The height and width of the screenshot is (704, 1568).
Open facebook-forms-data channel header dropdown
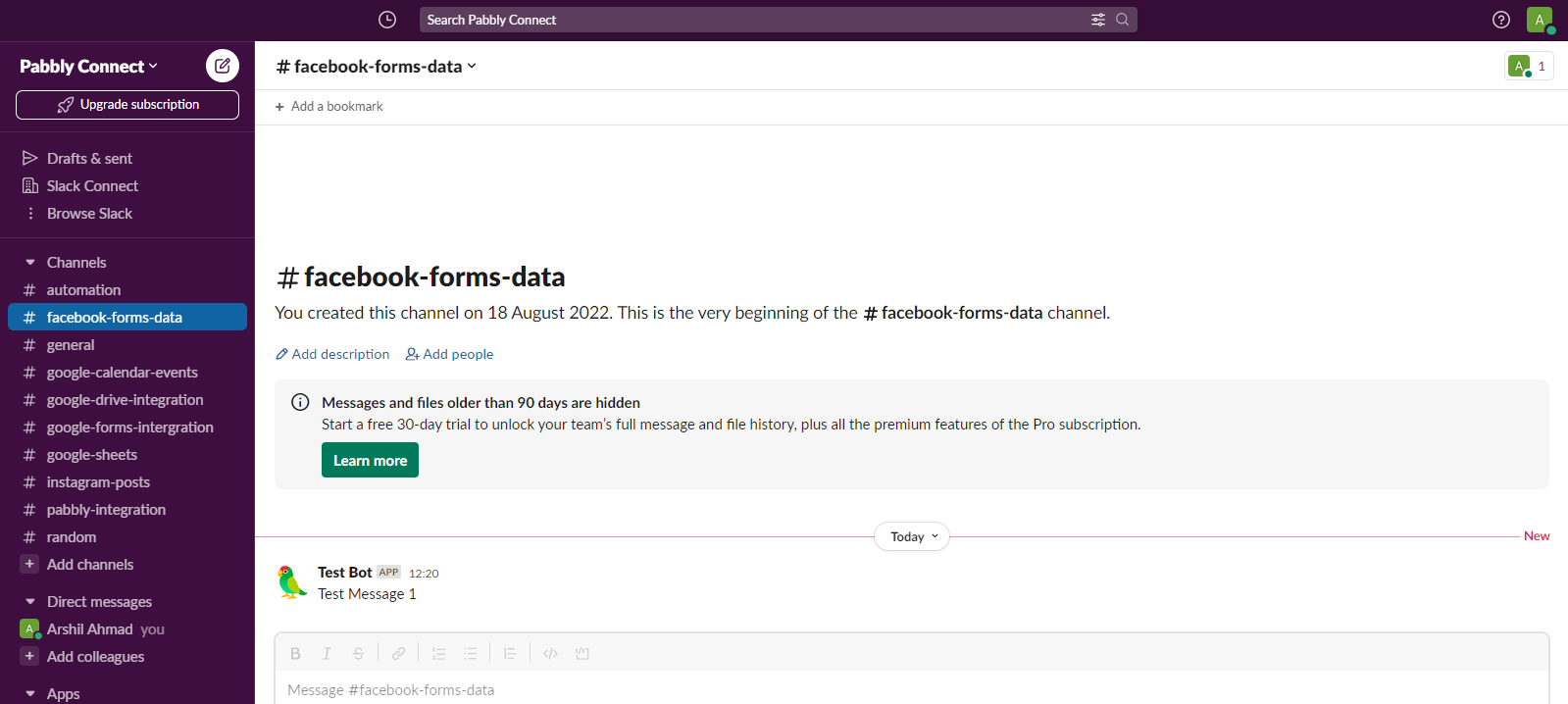tap(377, 66)
